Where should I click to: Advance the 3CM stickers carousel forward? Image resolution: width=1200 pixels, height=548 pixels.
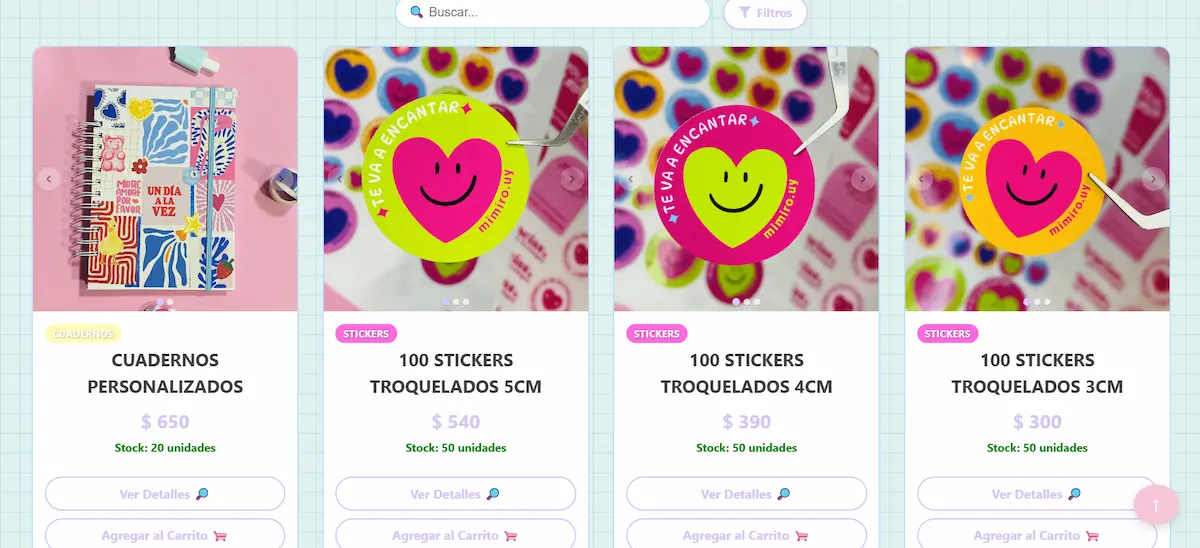point(1154,179)
